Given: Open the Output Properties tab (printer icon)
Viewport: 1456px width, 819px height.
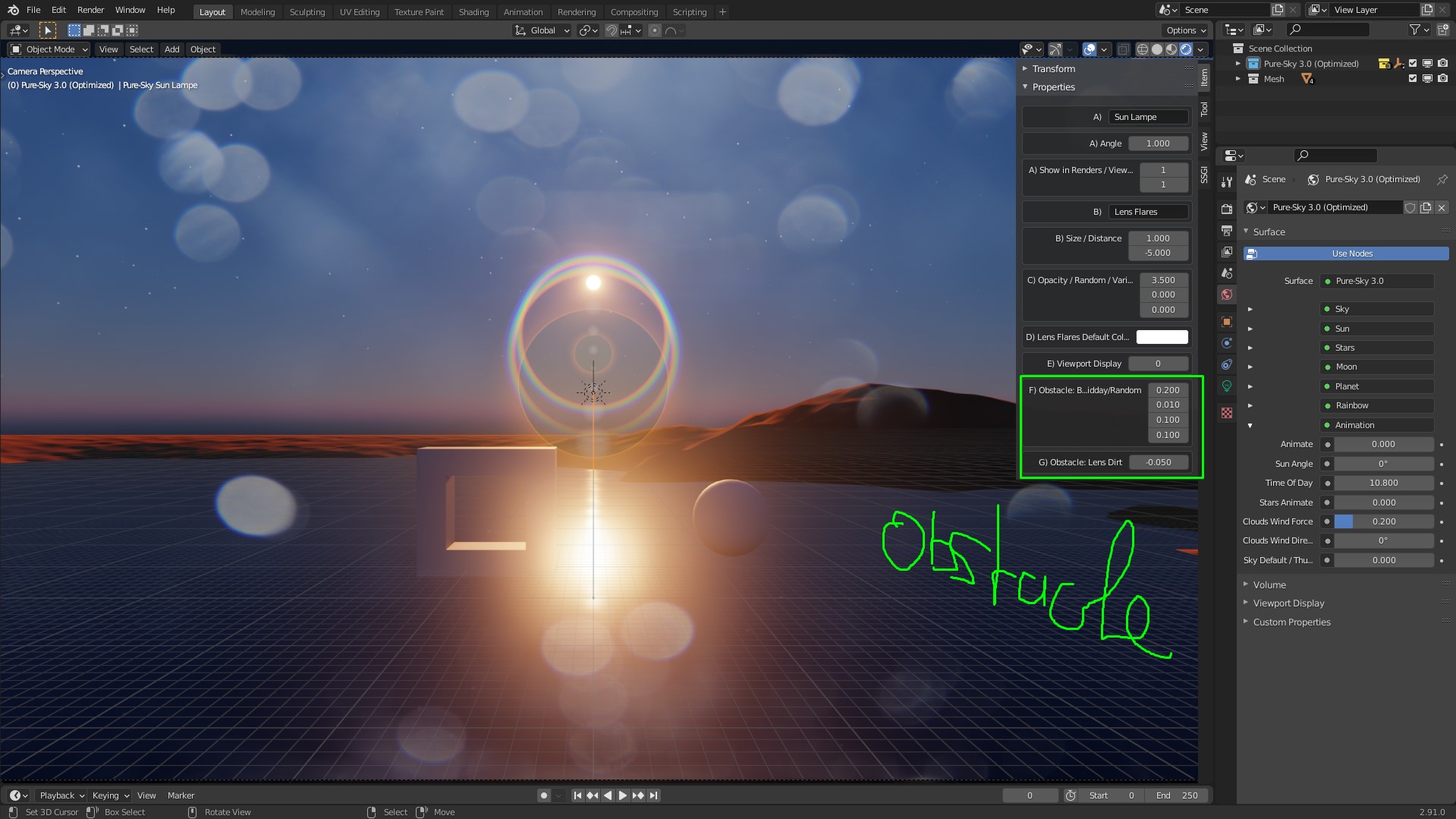Looking at the screenshot, I should pyautogui.click(x=1226, y=229).
